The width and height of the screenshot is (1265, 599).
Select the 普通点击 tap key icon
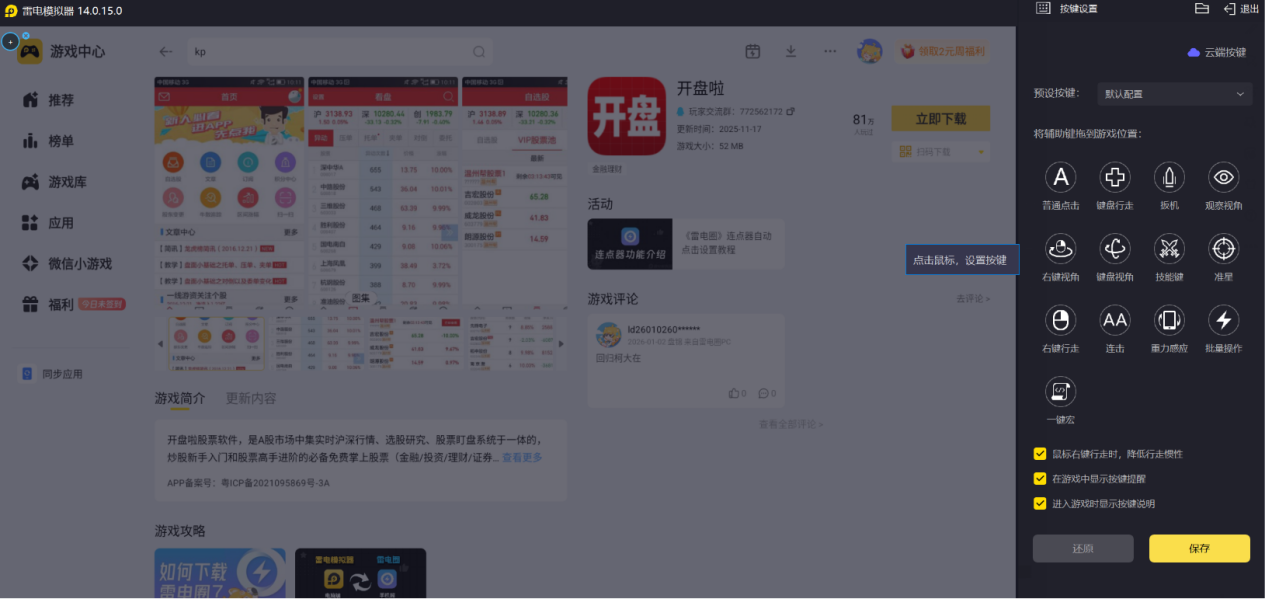click(1060, 178)
